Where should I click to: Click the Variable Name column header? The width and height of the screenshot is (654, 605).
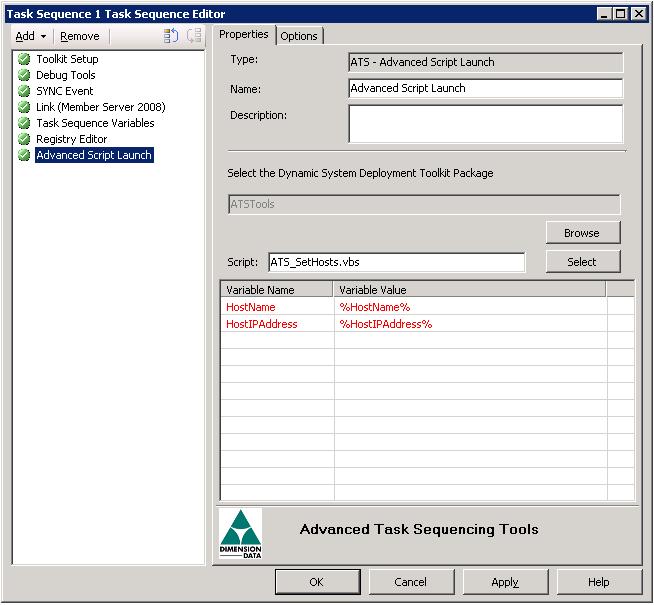click(x=277, y=290)
